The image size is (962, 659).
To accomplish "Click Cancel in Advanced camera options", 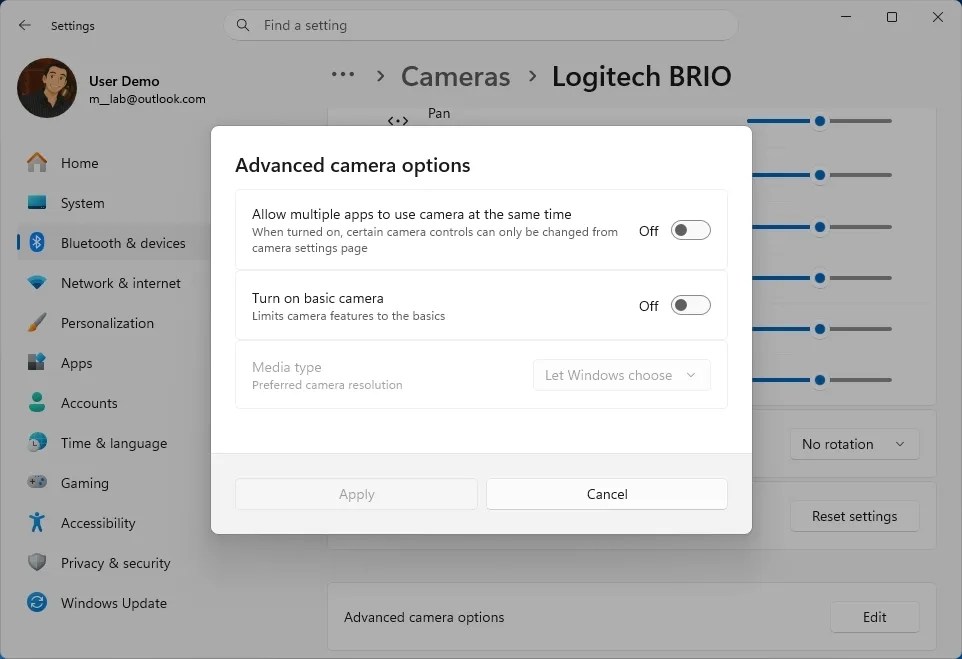I will [x=607, y=494].
